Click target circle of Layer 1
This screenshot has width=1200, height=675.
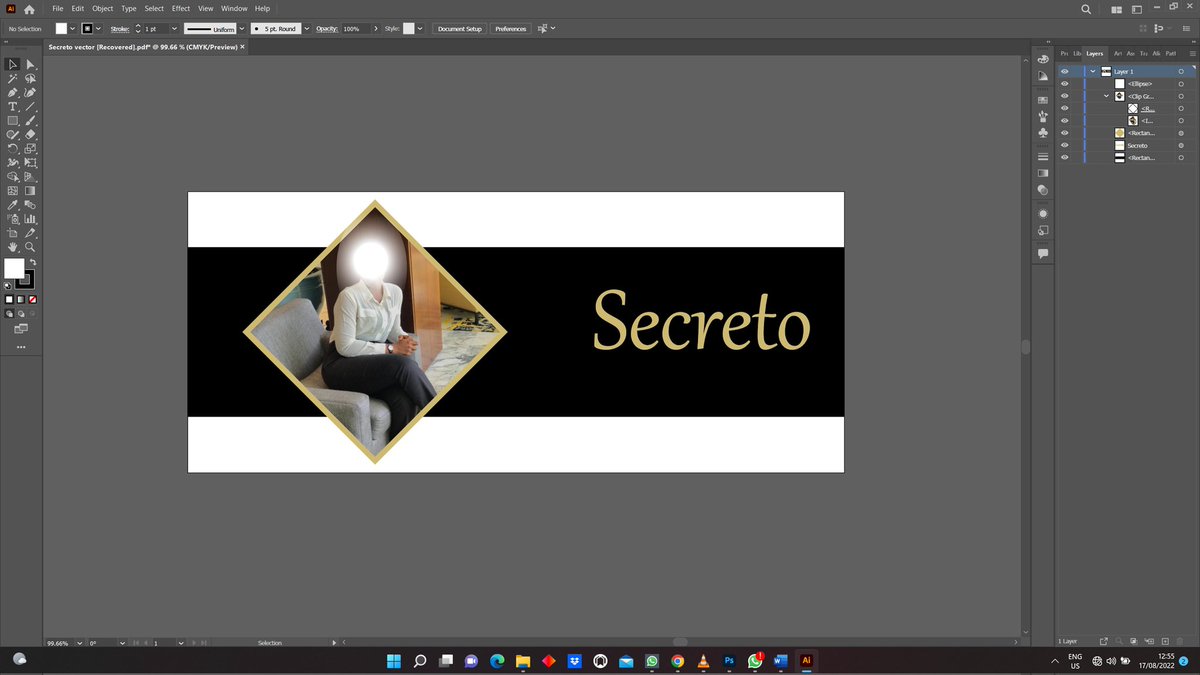pyautogui.click(x=1181, y=72)
